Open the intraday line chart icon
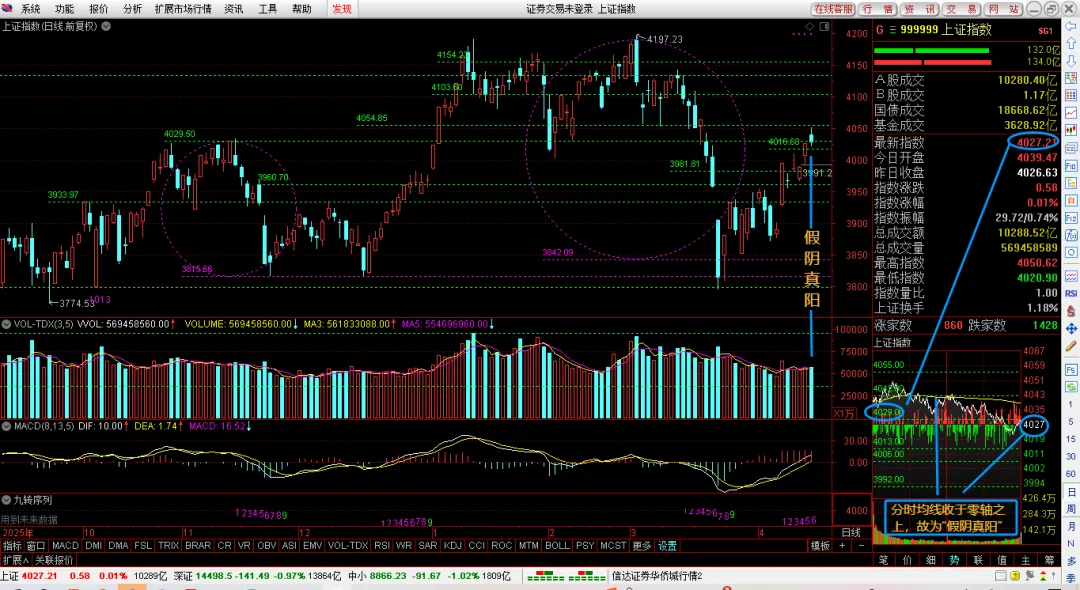 click(1071, 112)
